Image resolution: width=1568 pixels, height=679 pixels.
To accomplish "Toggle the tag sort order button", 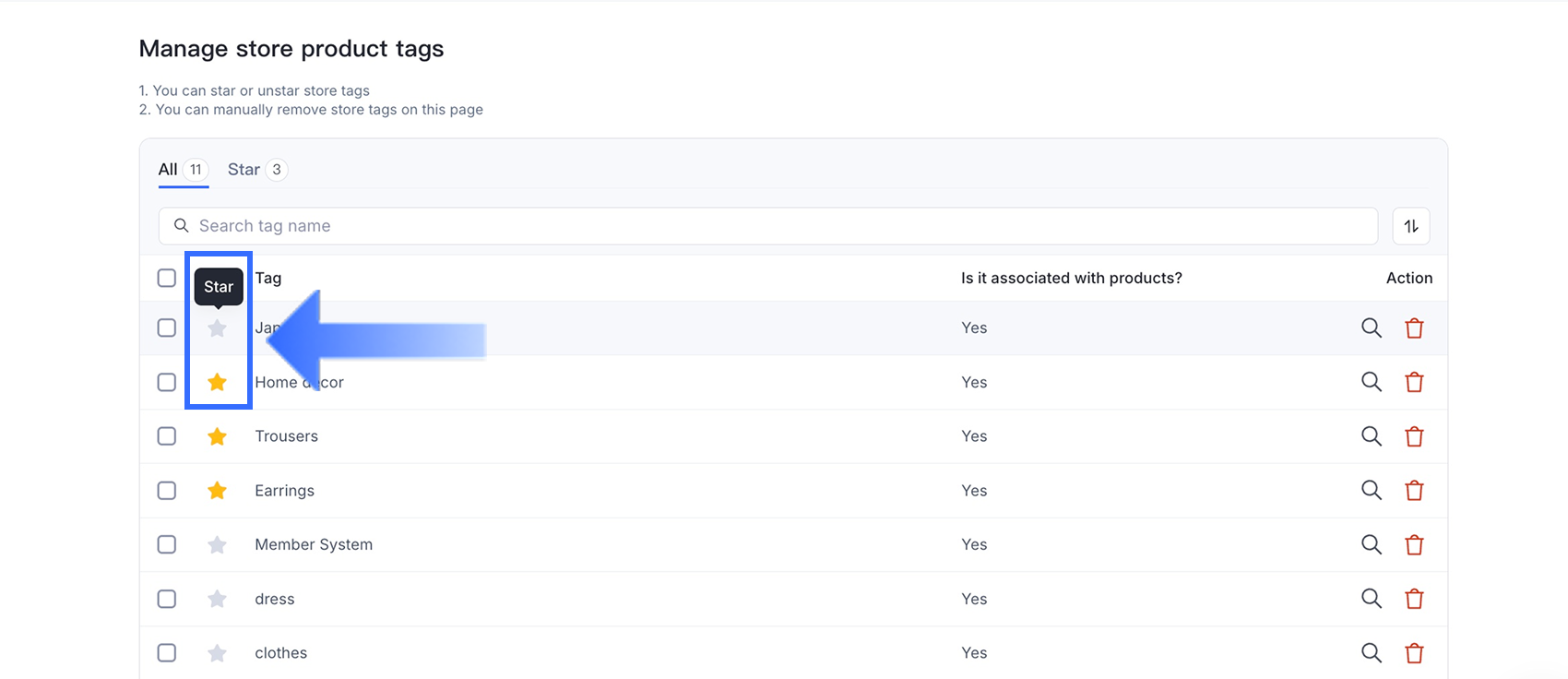I will pos(1410,226).
